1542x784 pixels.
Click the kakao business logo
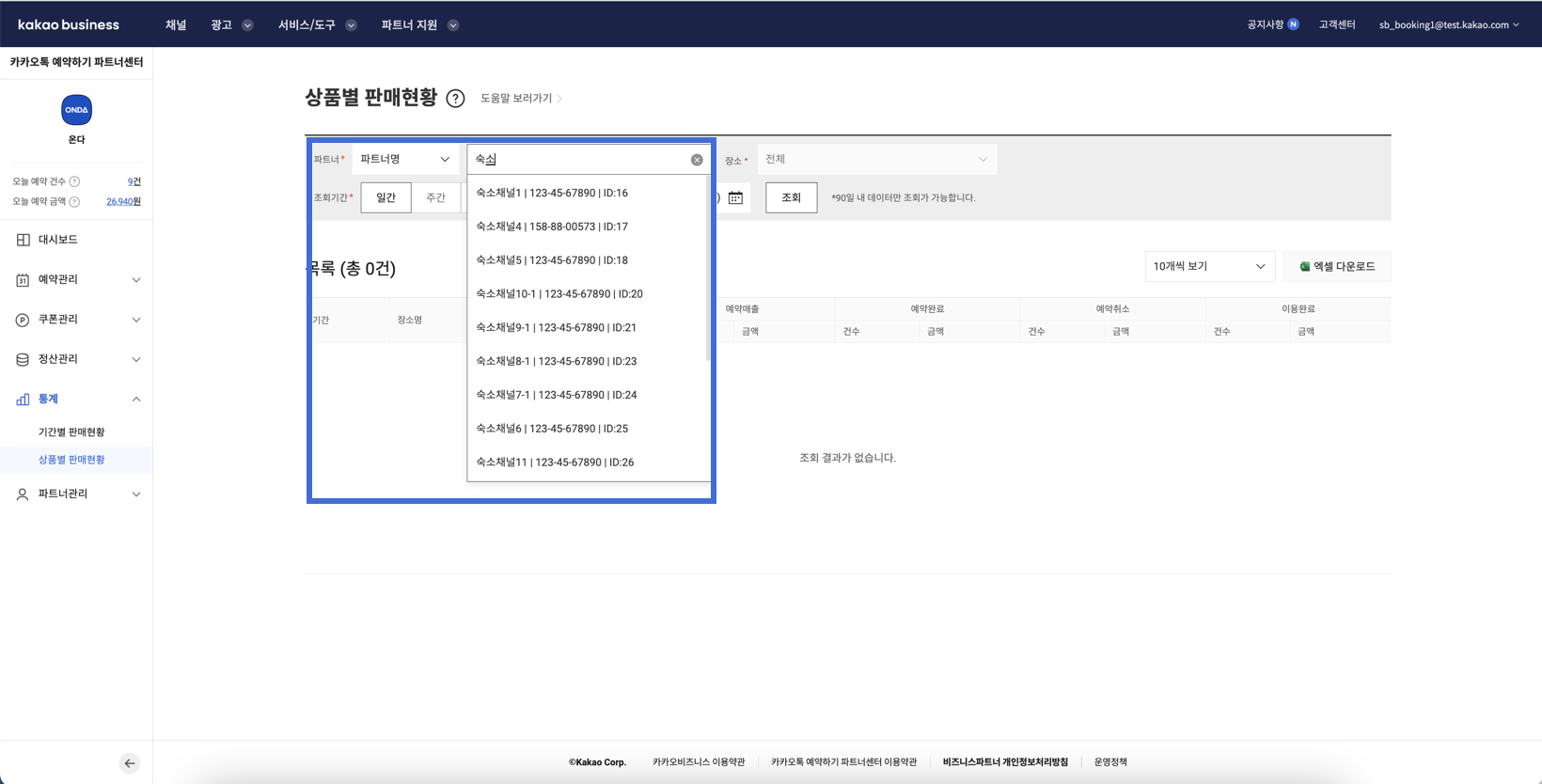[x=69, y=24]
